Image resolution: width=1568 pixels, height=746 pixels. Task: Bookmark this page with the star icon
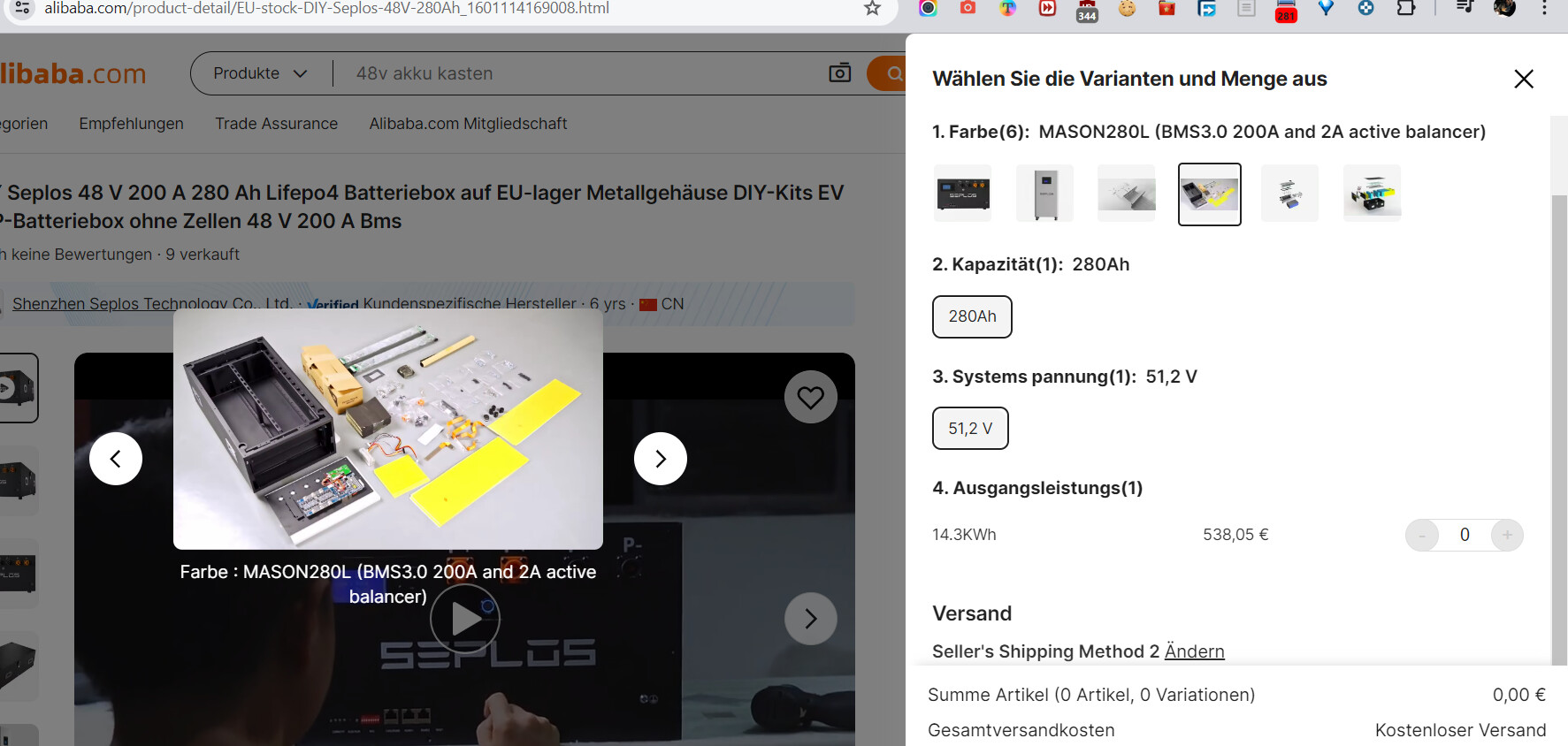pos(872,8)
